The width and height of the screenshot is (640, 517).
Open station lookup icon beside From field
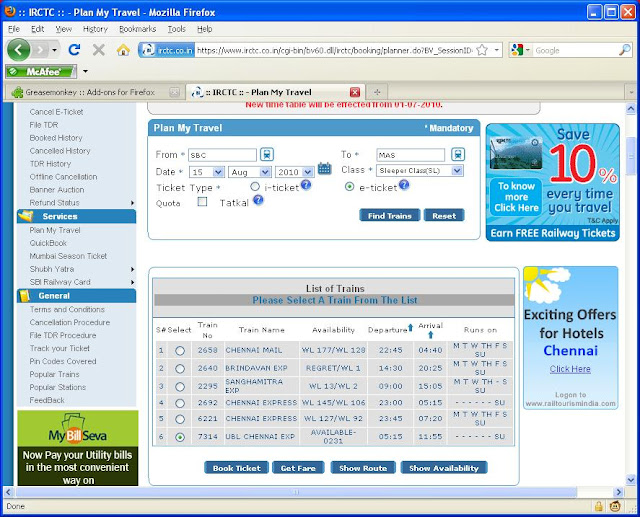pyautogui.click(x=267, y=155)
